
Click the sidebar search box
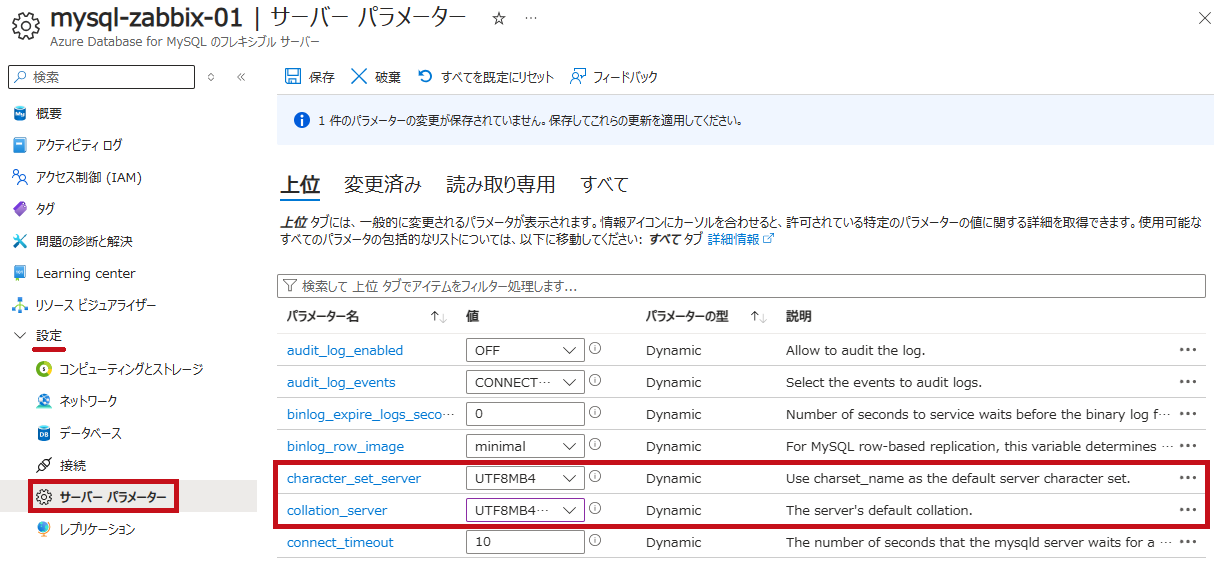tap(102, 77)
